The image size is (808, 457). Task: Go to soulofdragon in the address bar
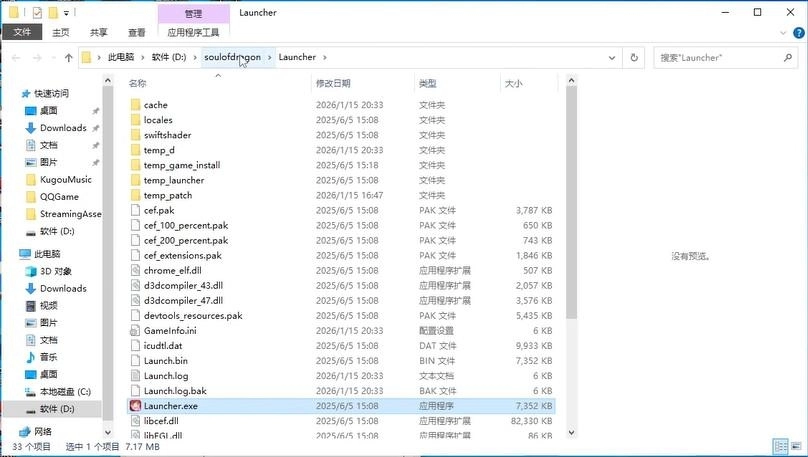click(232, 57)
